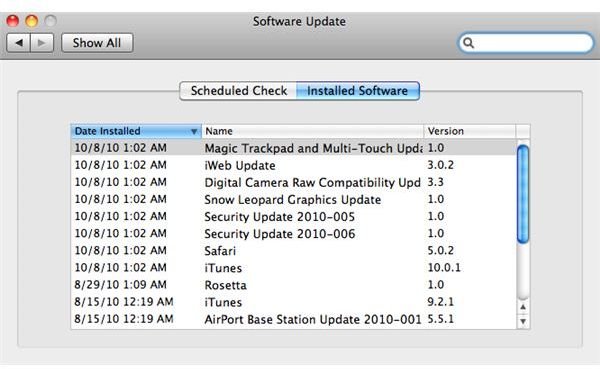Click version 5.5.1 cell
600x369 pixels.
pyautogui.click(x=440, y=319)
